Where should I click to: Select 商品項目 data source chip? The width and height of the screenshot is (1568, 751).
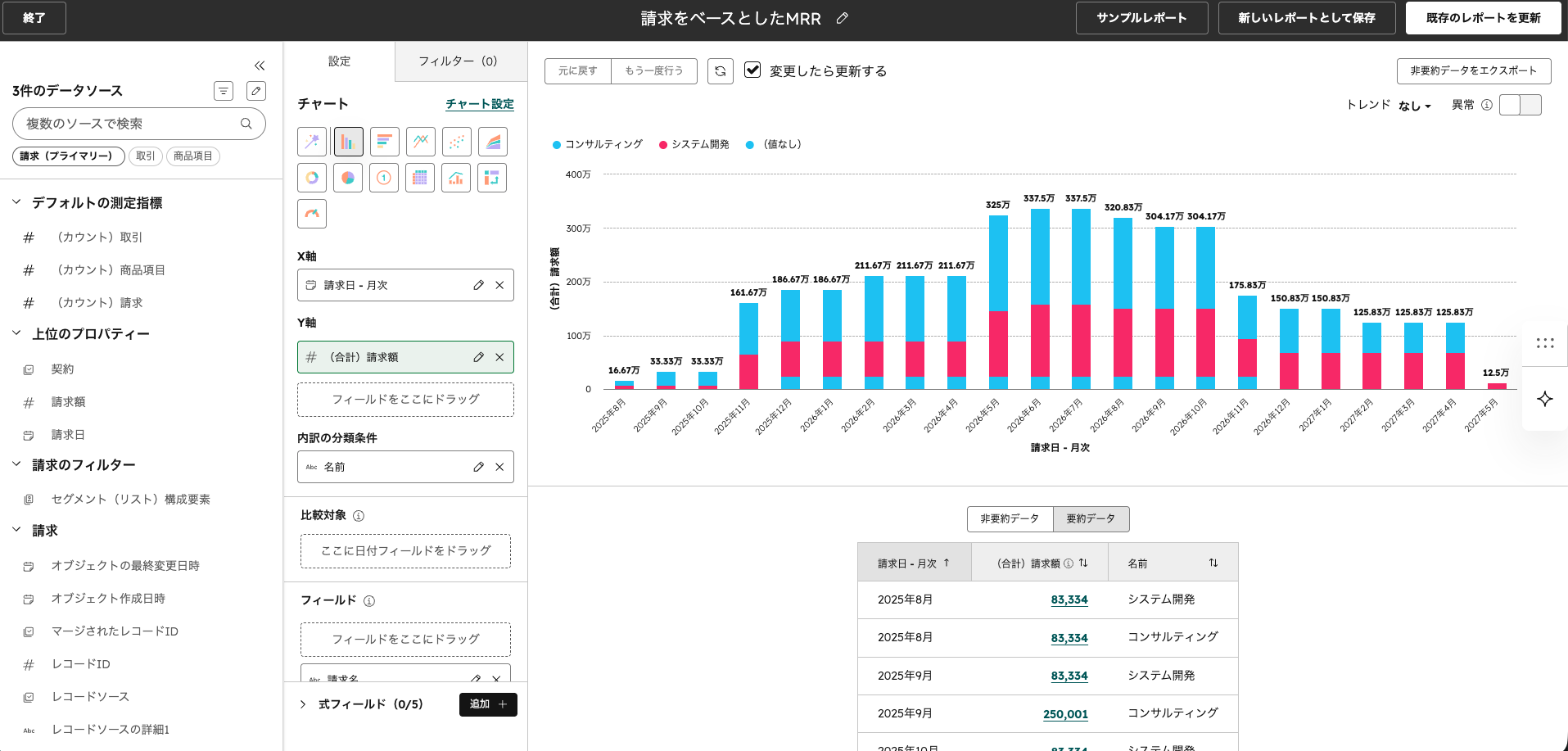click(193, 156)
